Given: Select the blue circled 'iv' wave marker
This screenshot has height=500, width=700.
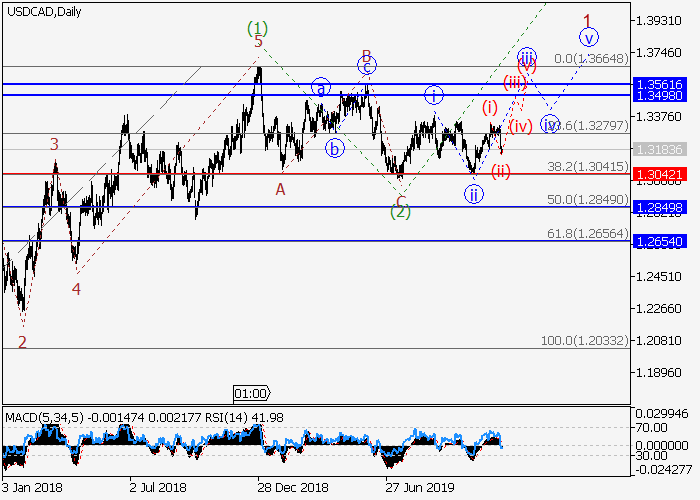Looking at the screenshot, I should pyautogui.click(x=550, y=125).
